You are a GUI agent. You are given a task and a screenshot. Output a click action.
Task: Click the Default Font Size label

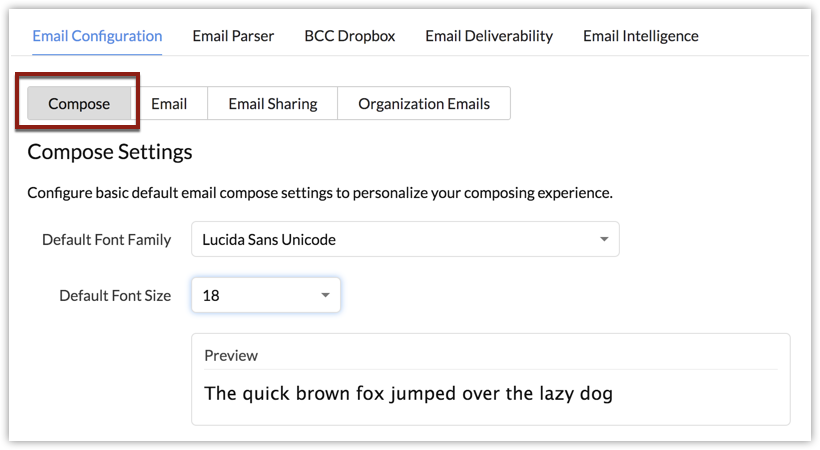click(x=115, y=296)
